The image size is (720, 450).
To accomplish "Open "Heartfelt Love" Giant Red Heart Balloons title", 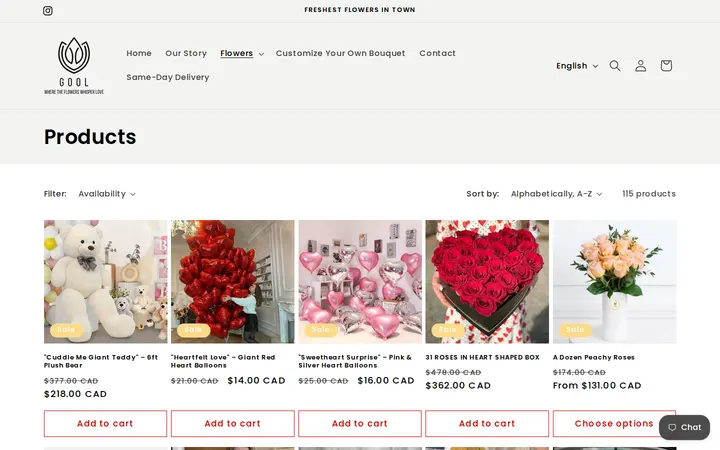I will click(223, 361).
